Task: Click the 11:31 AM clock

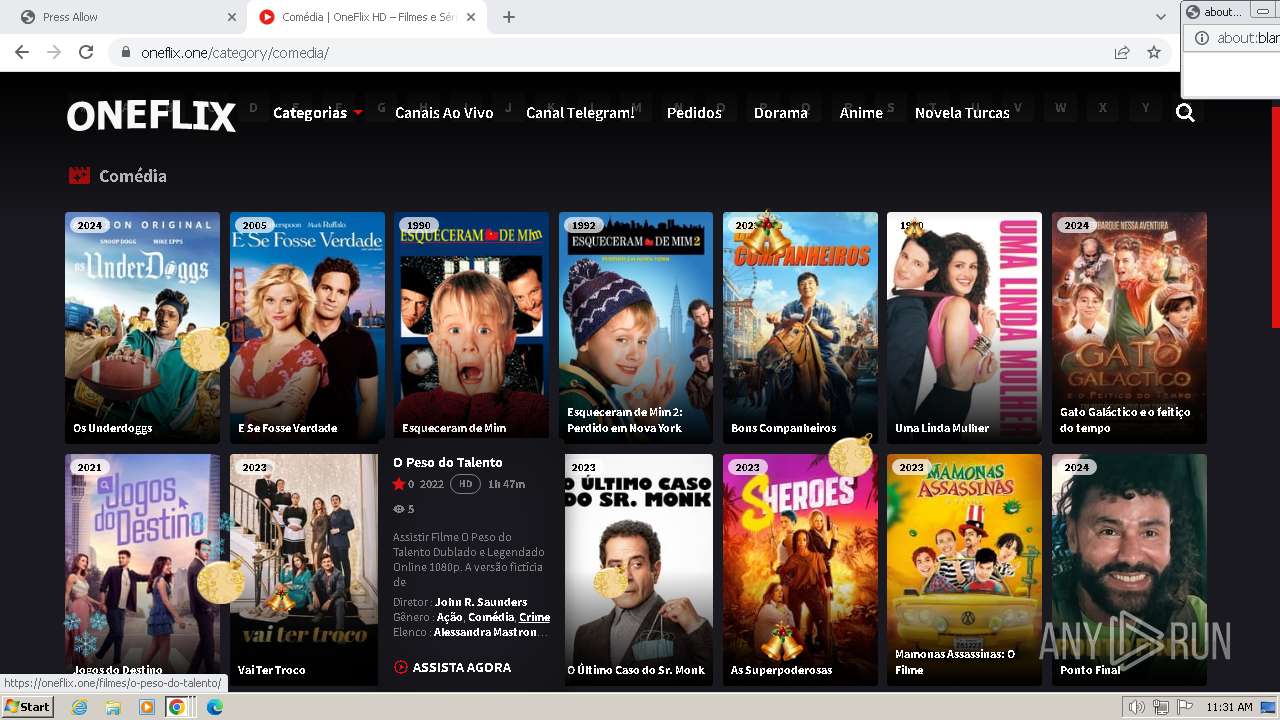Action: [x=1229, y=707]
